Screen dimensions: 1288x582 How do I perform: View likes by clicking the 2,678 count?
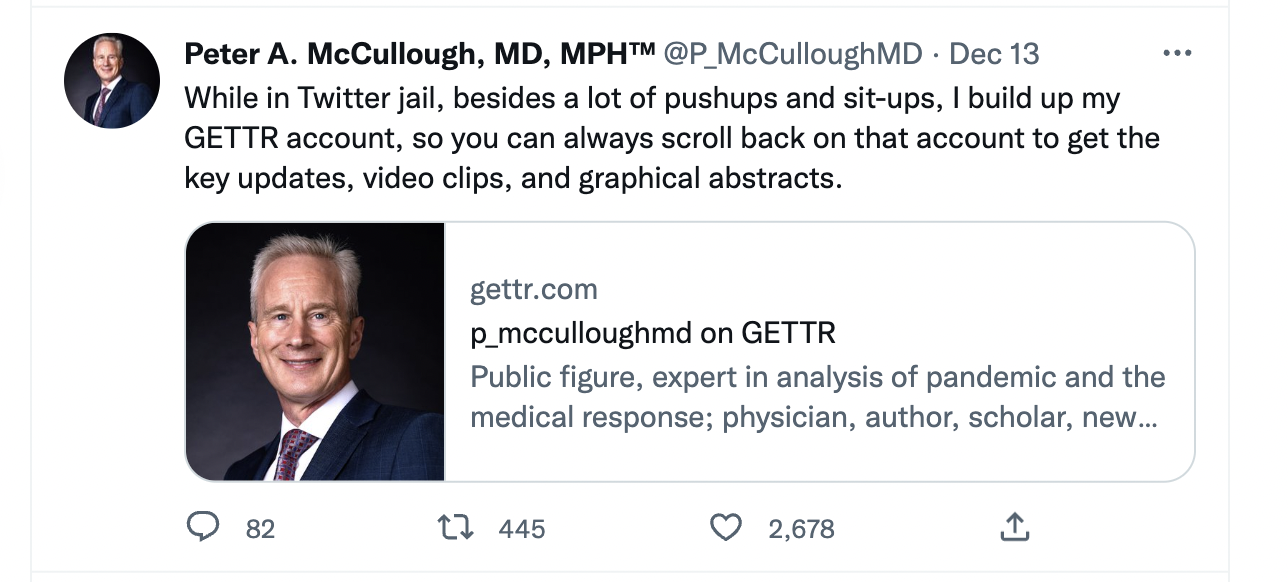click(x=801, y=528)
